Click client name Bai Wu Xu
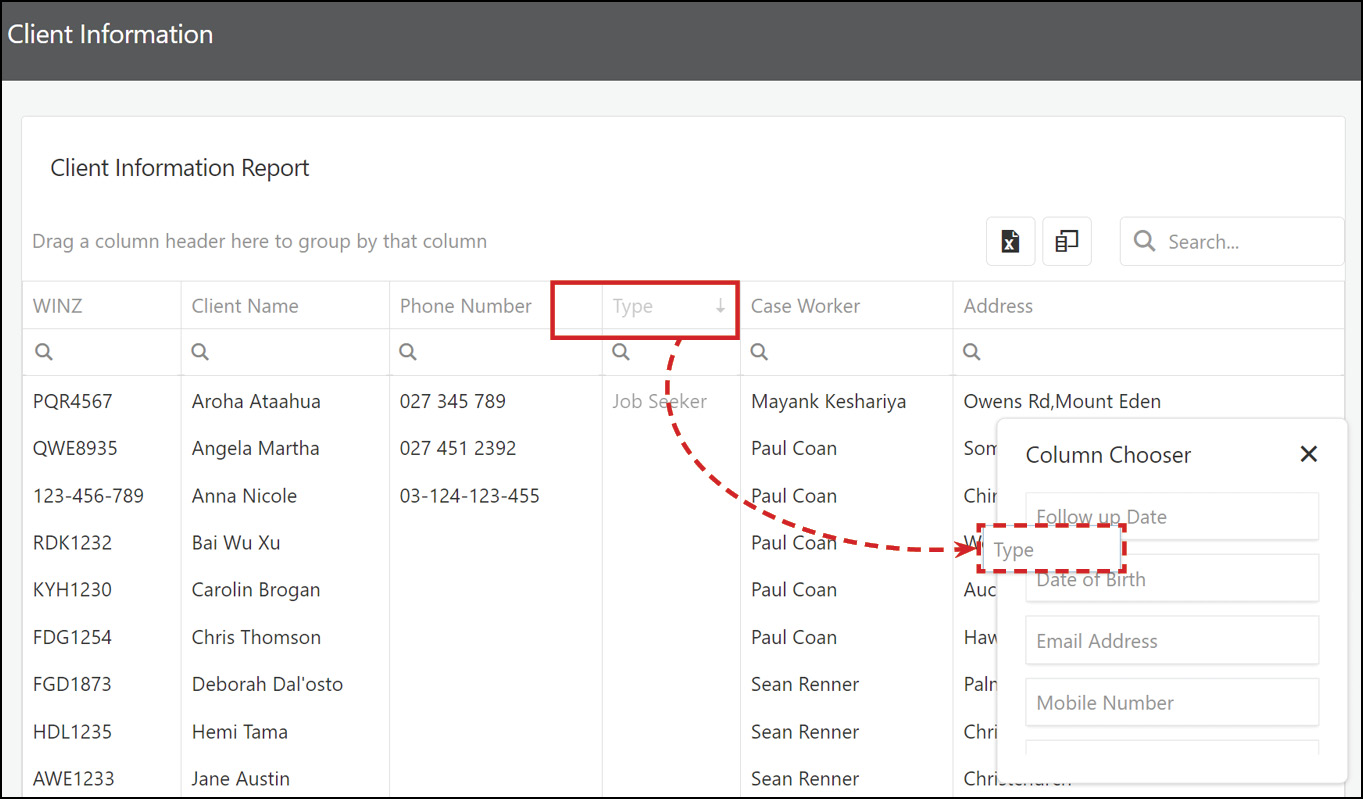Screen dimensions: 1363x799 tap(236, 543)
